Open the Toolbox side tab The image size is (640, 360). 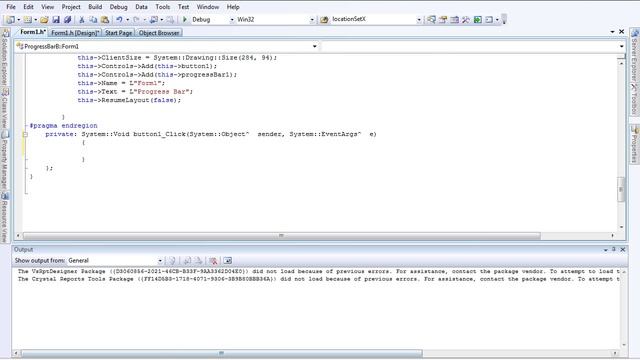(x=634, y=99)
